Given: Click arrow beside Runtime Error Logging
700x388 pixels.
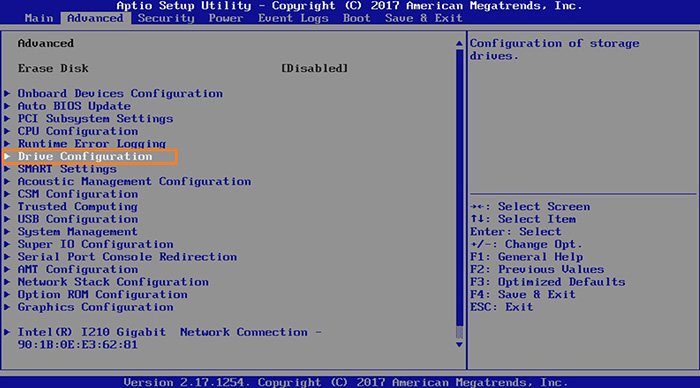Looking at the screenshot, I should [7, 143].
